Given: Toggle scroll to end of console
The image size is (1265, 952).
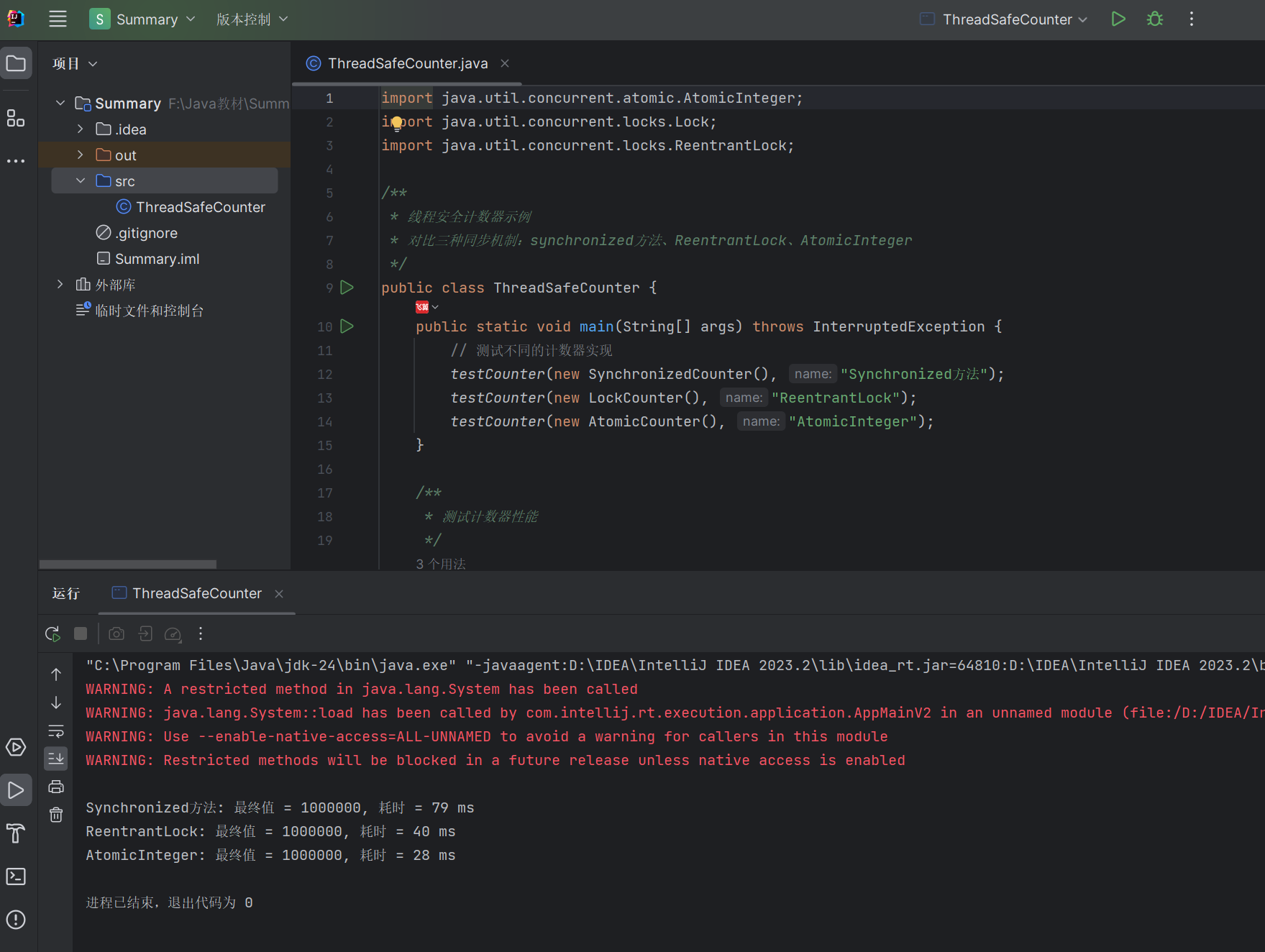Looking at the screenshot, I should pyautogui.click(x=56, y=758).
